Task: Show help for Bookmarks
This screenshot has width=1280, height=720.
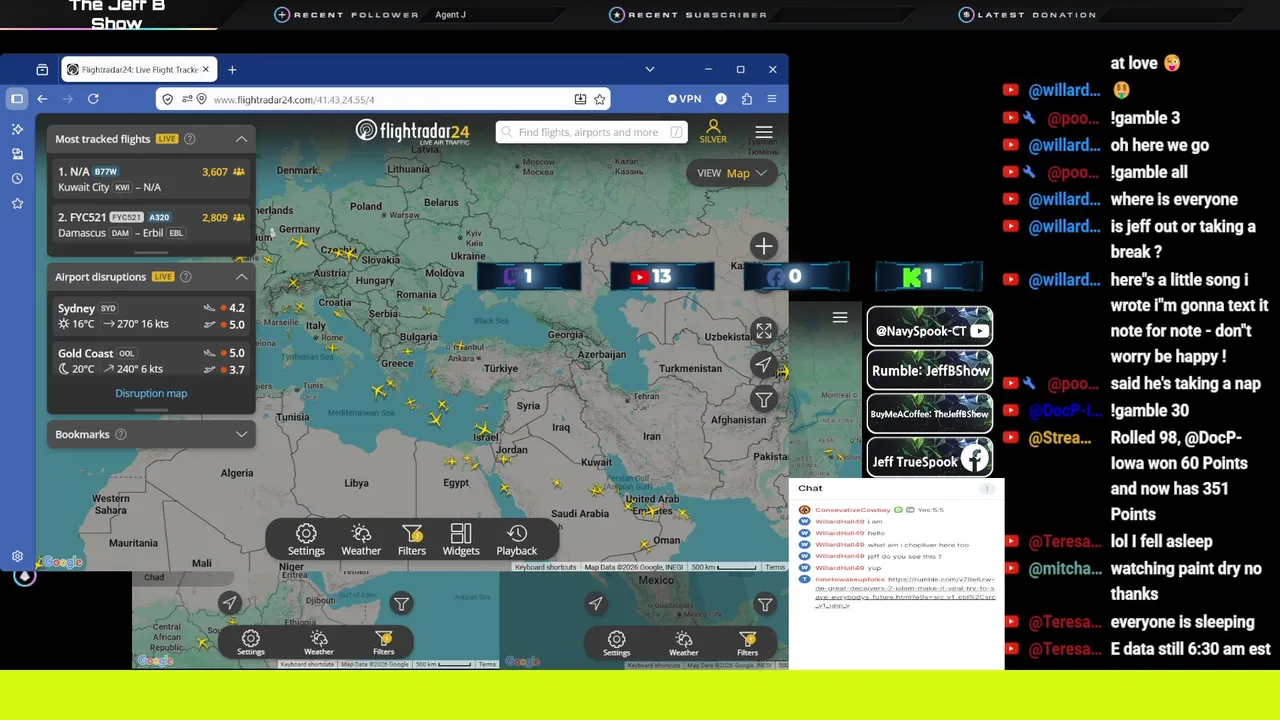Action: coord(121,435)
